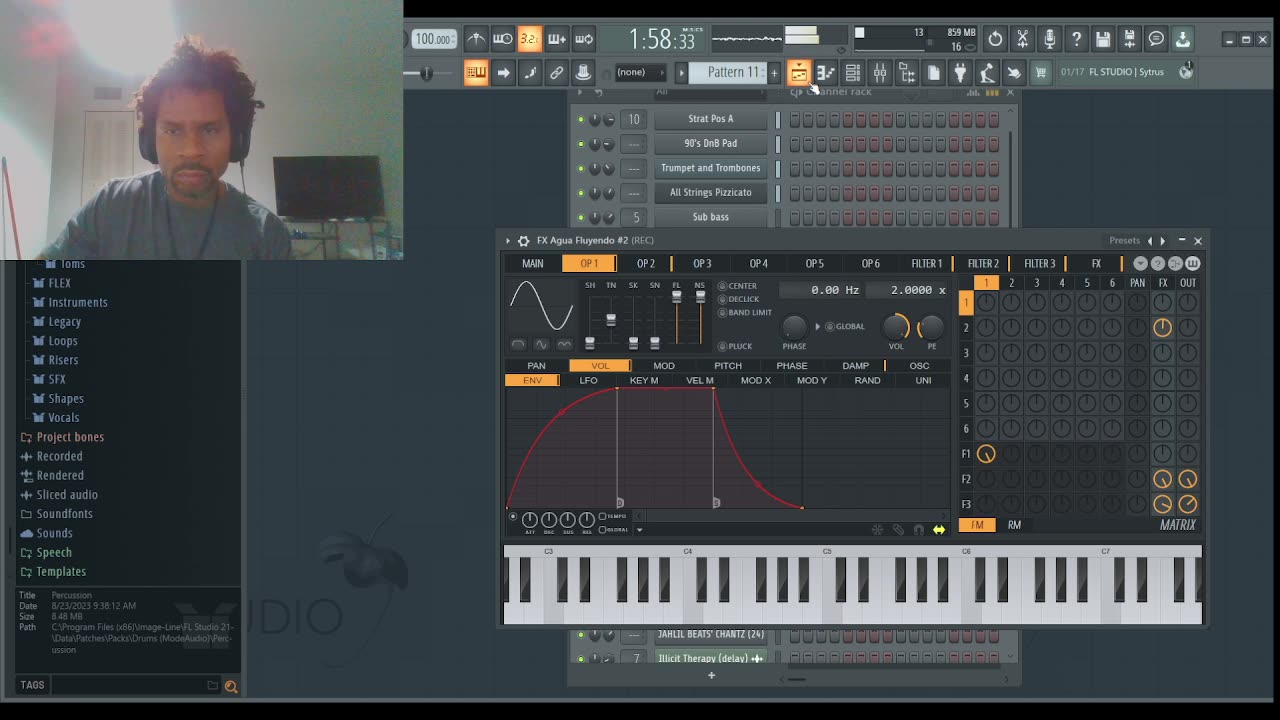Click the stamp tool icon
The image size is (1280, 720).
[583, 72]
